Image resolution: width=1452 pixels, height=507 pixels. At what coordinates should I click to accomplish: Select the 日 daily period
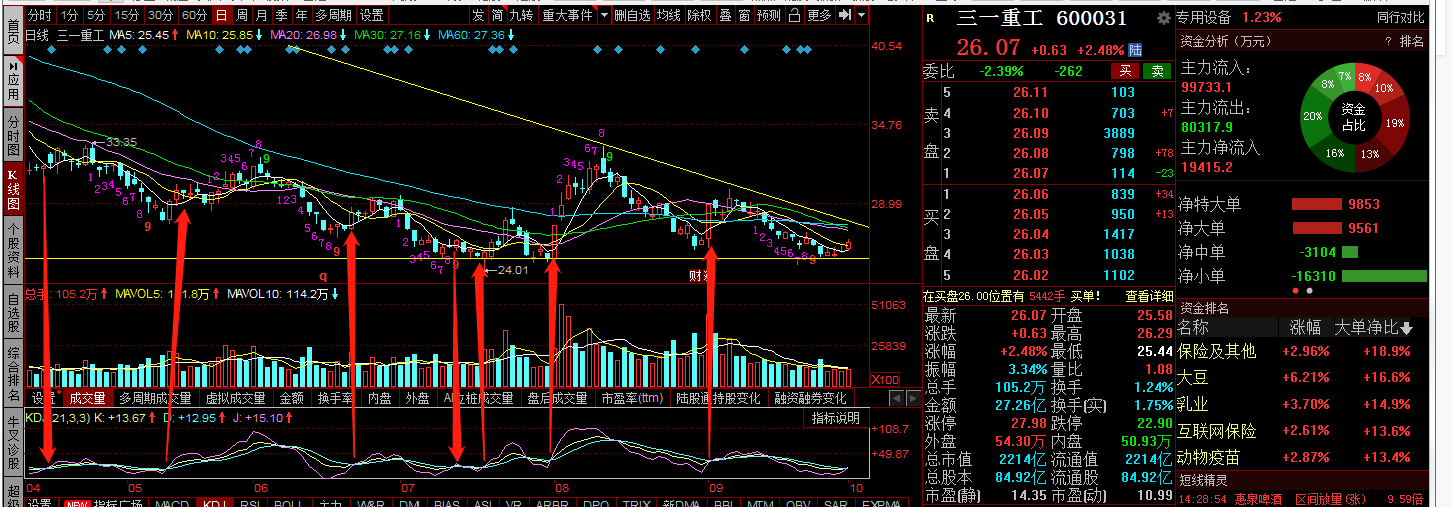(220, 15)
